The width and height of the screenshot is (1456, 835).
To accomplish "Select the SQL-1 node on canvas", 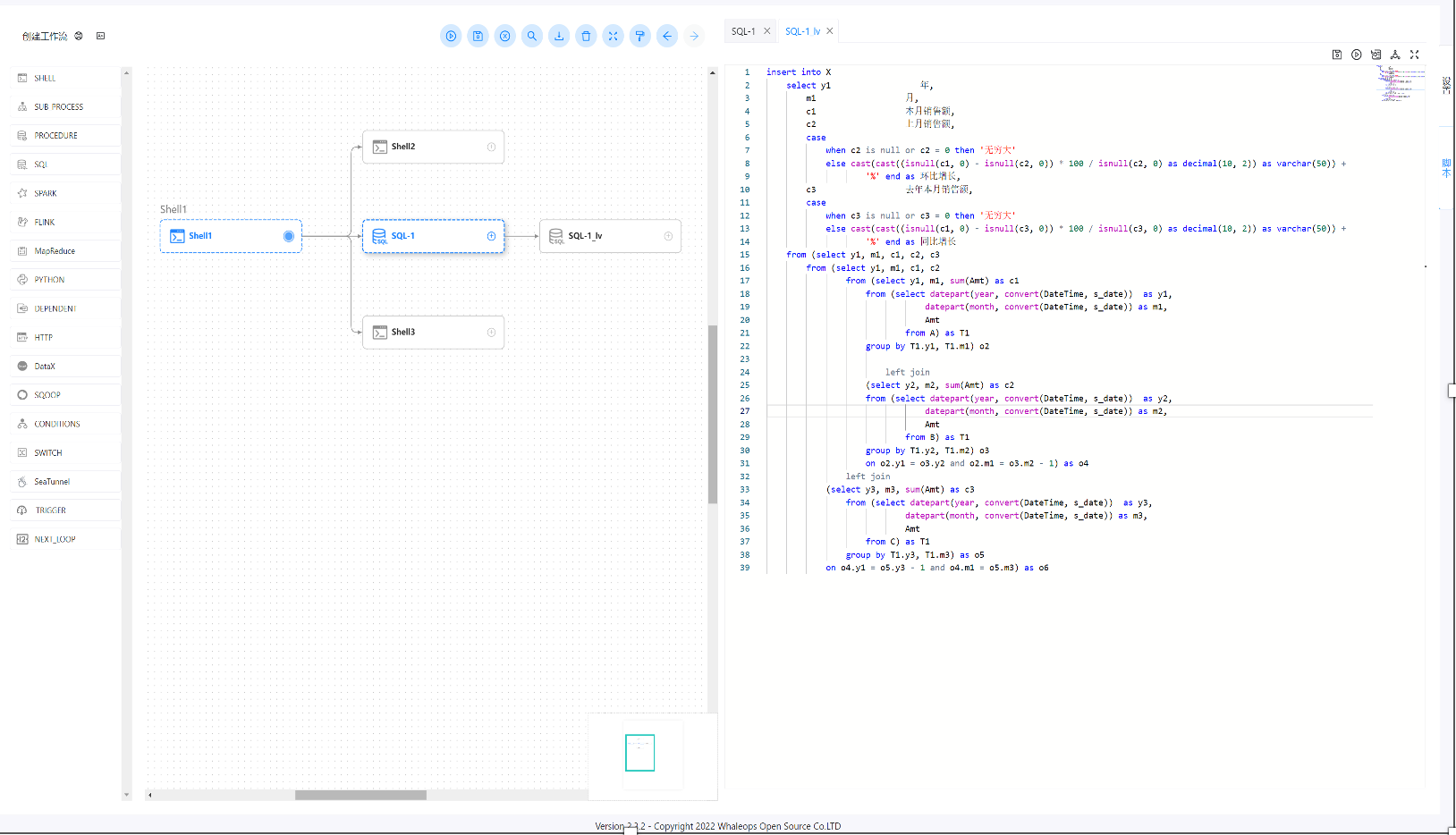I will point(434,236).
